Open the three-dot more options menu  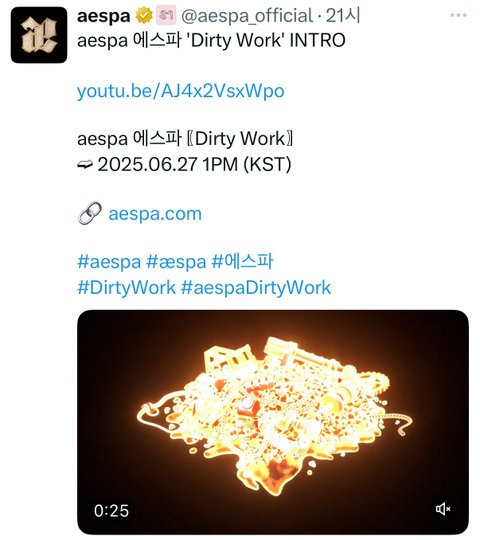(458, 15)
